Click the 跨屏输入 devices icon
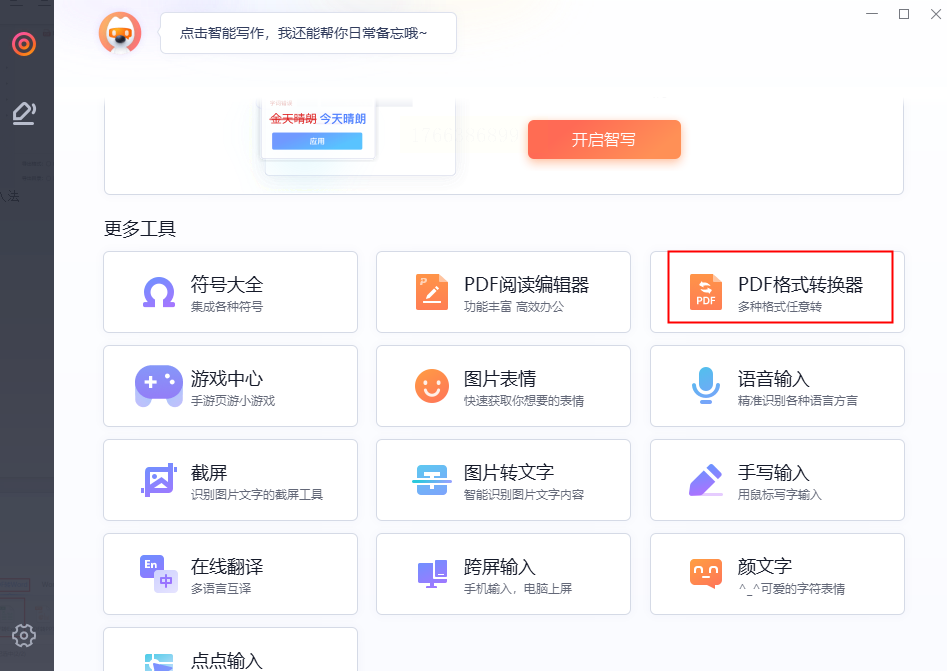947x671 pixels. 432,574
